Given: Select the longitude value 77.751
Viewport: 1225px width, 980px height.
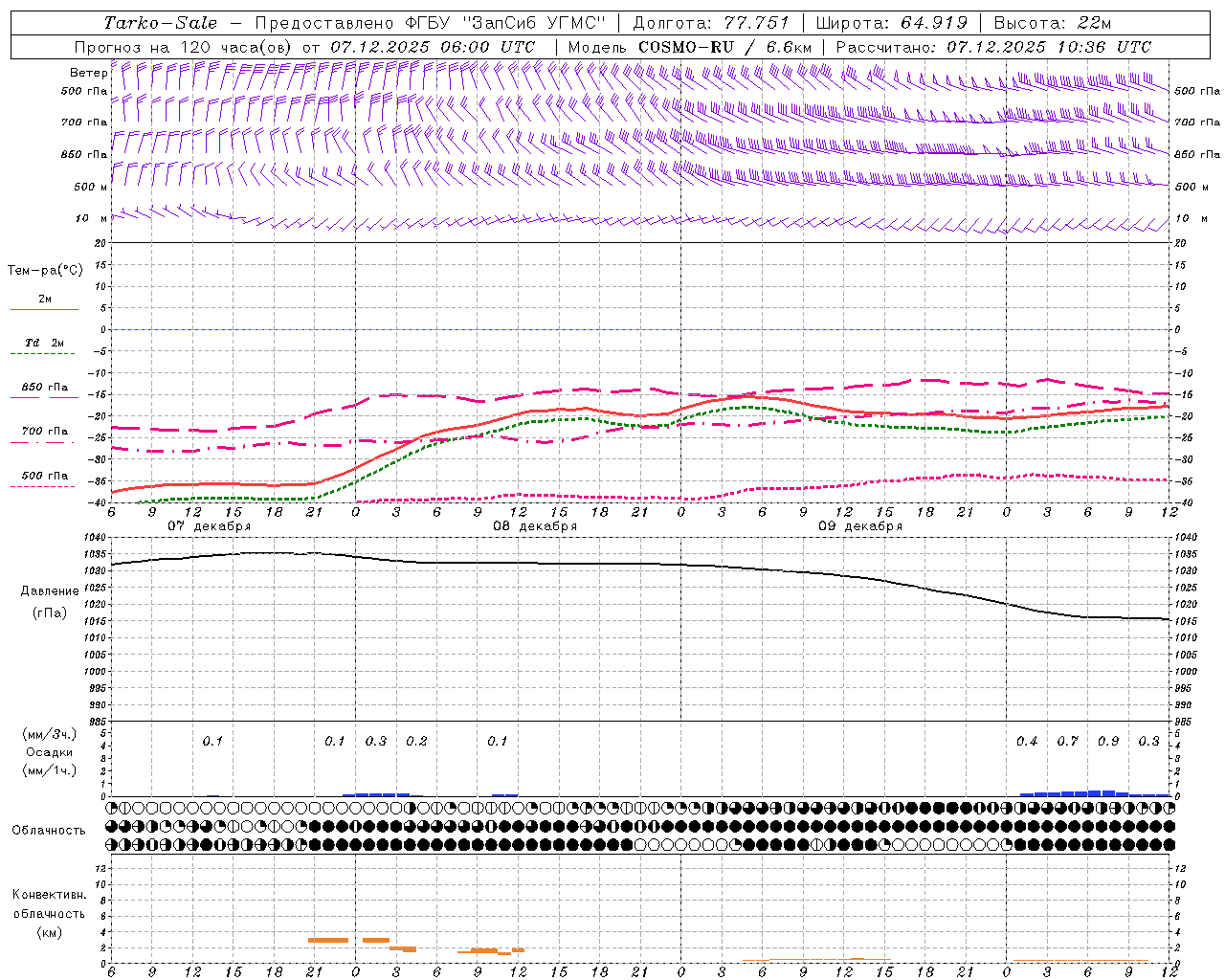Looking at the screenshot, I should tap(757, 23).
